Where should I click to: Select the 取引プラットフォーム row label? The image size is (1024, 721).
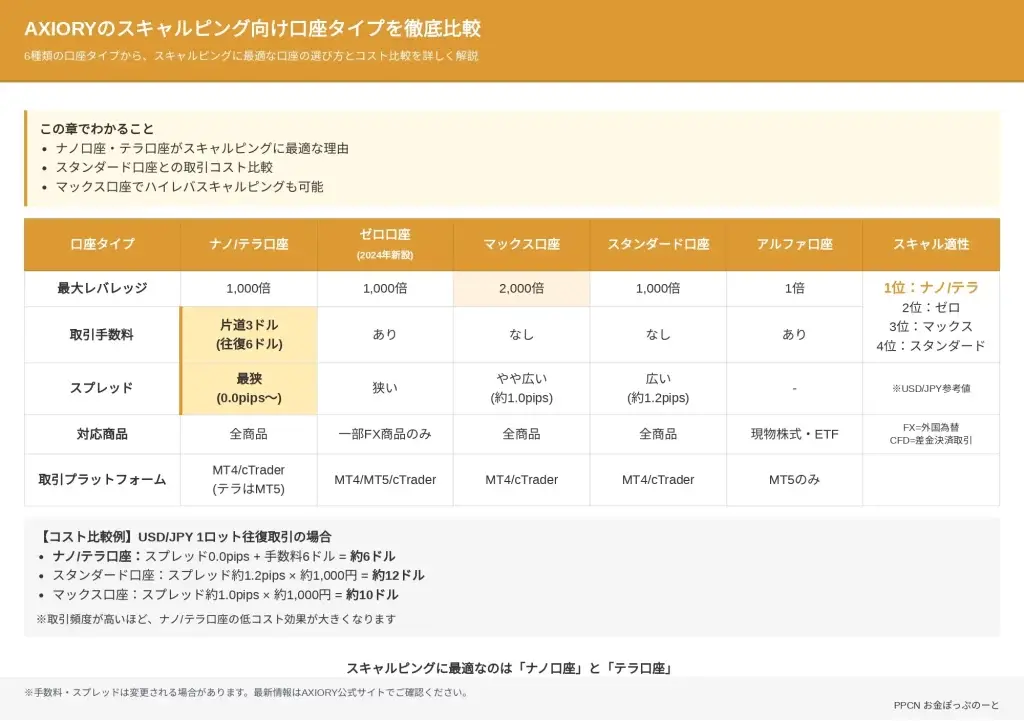coord(102,479)
